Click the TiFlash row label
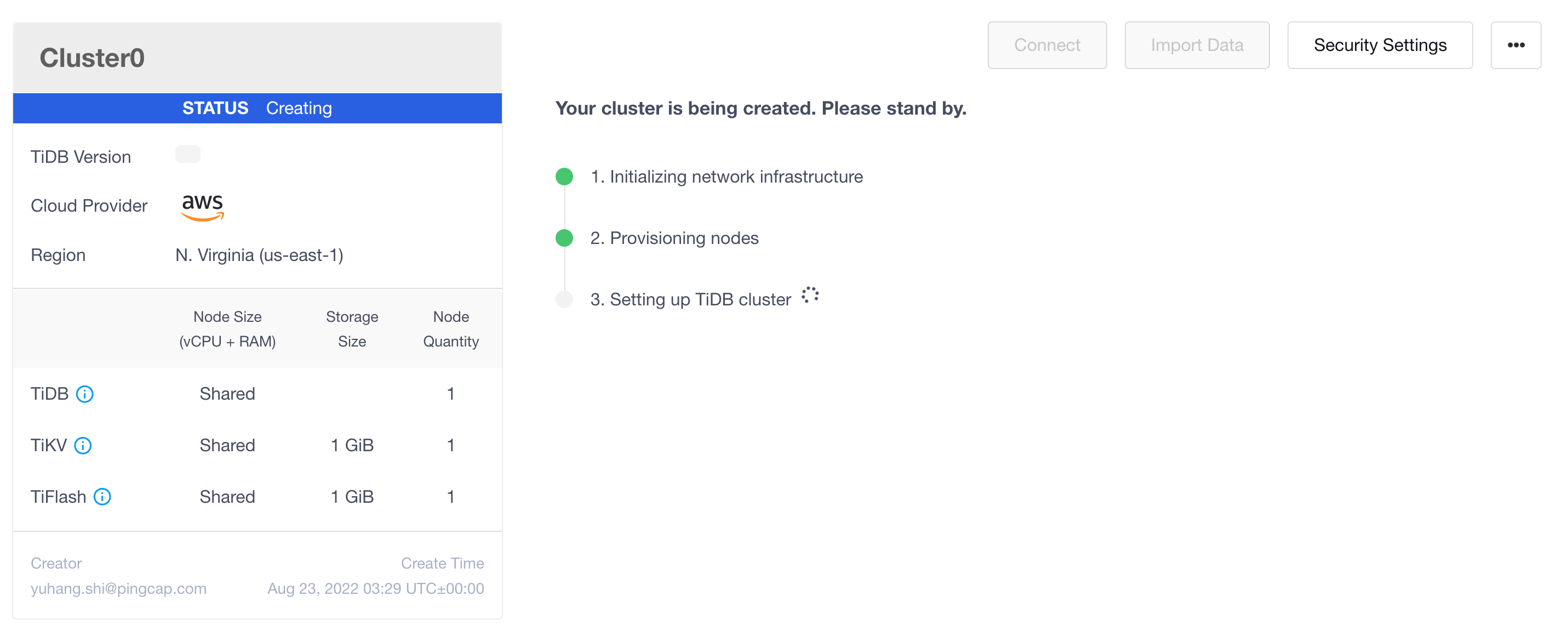This screenshot has width=1568, height=636. [59, 497]
